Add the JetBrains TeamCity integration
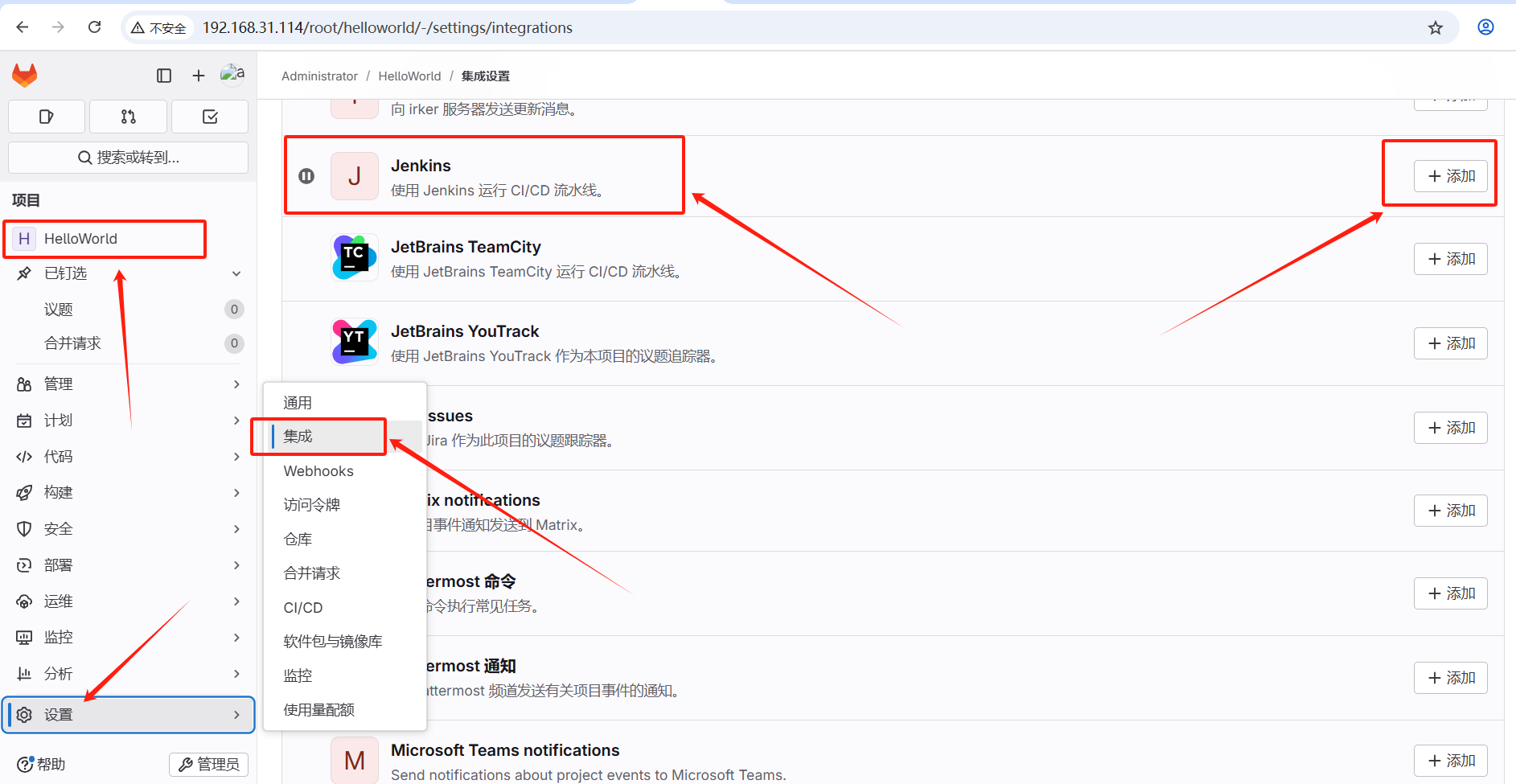The height and width of the screenshot is (784, 1516). pyautogui.click(x=1451, y=259)
